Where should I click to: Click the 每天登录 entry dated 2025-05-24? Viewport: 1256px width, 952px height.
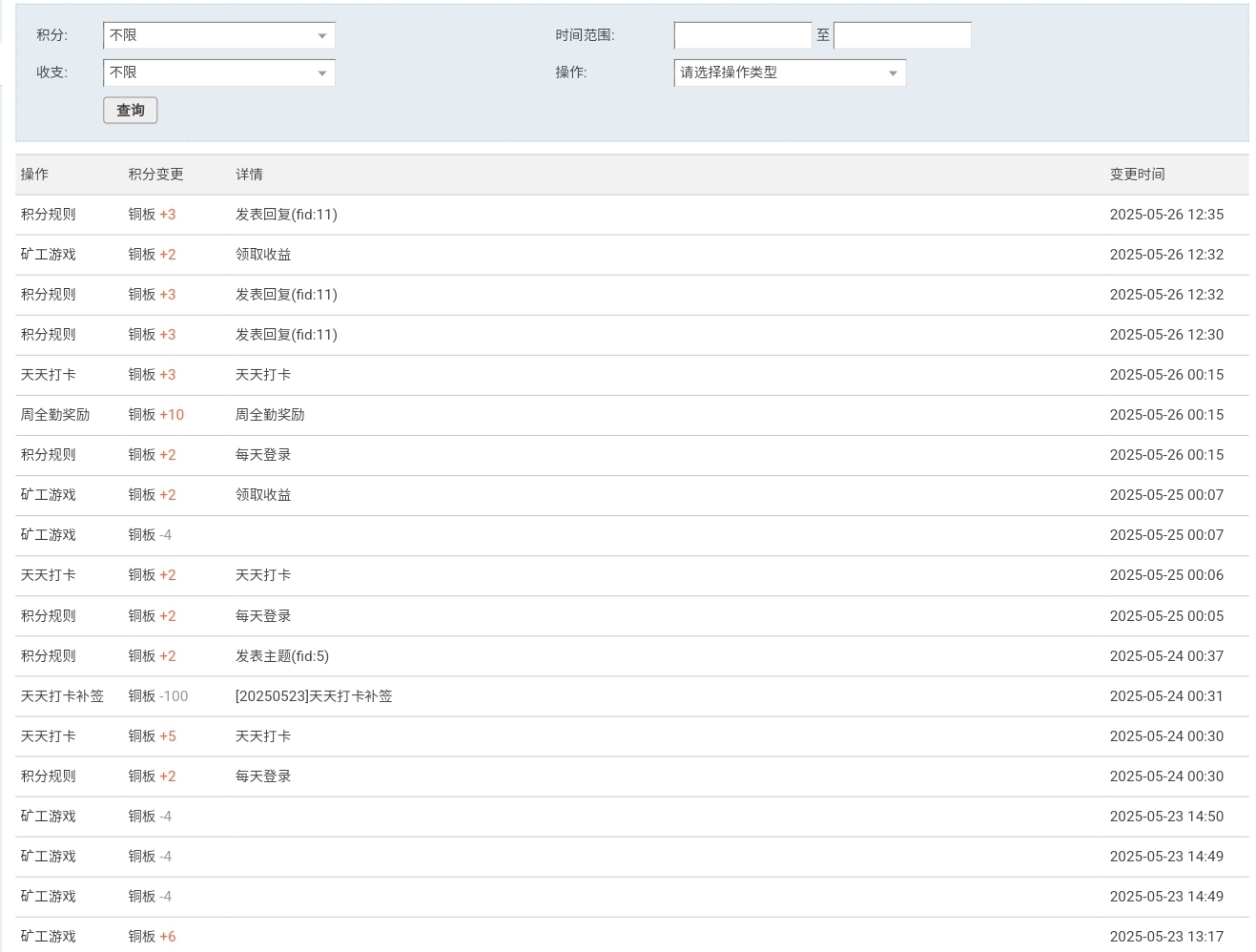coord(262,776)
